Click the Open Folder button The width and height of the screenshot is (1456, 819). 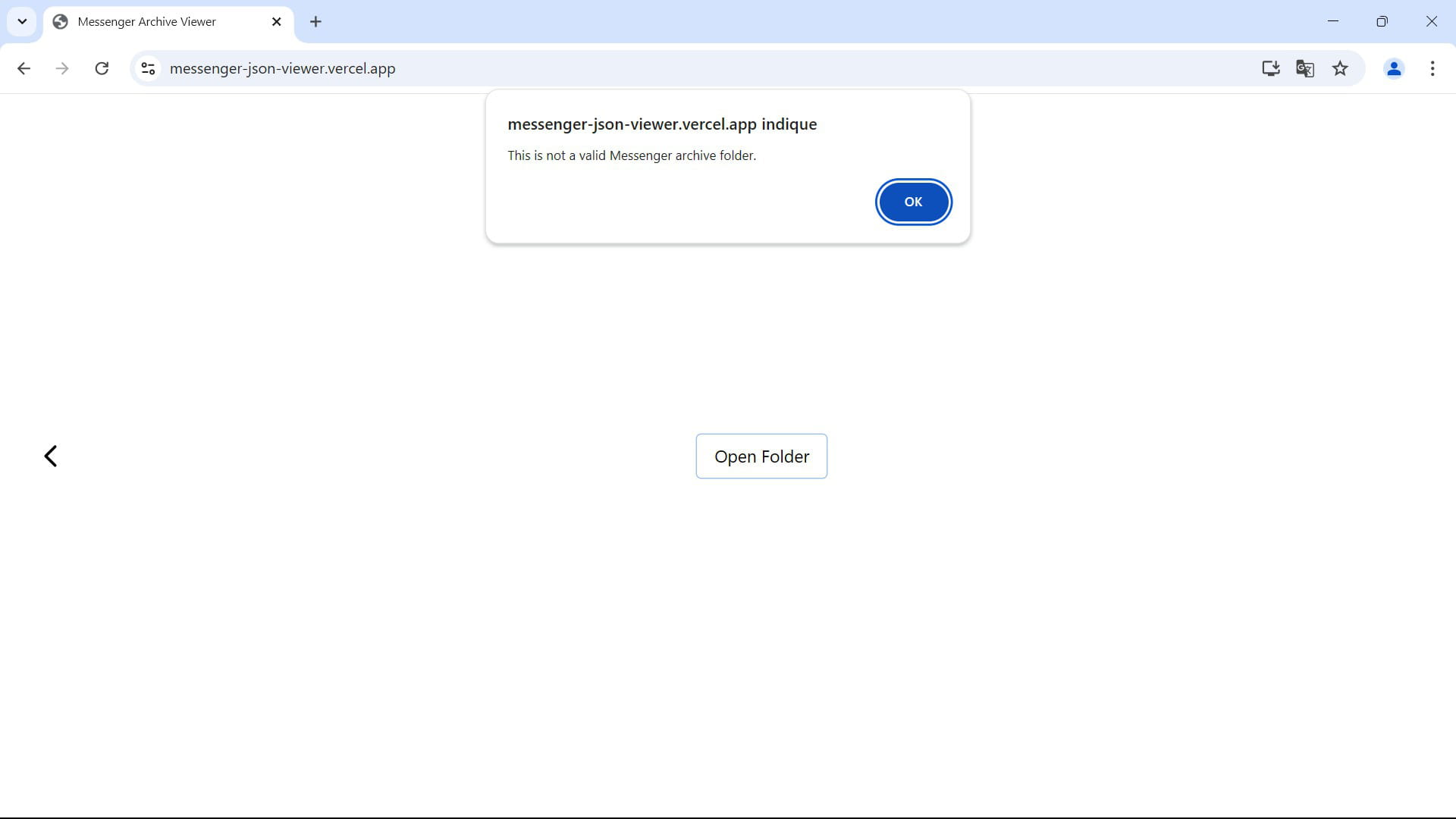[x=761, y=456]
